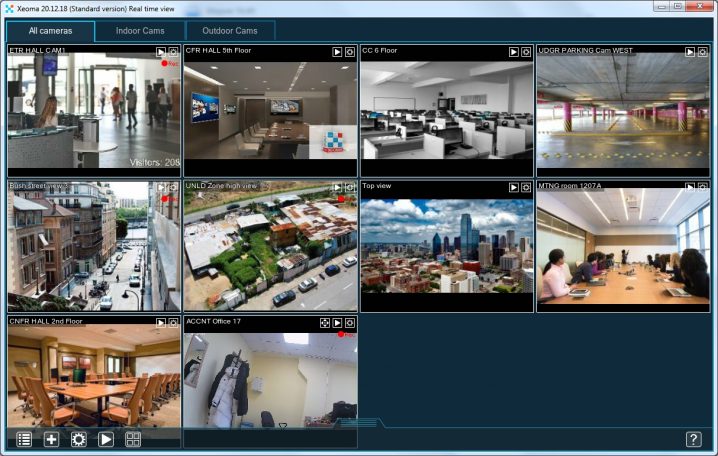The height and width of the screenshot is (456, 718).
Task: Change the camera grid layout
Action: coord(133,439)
